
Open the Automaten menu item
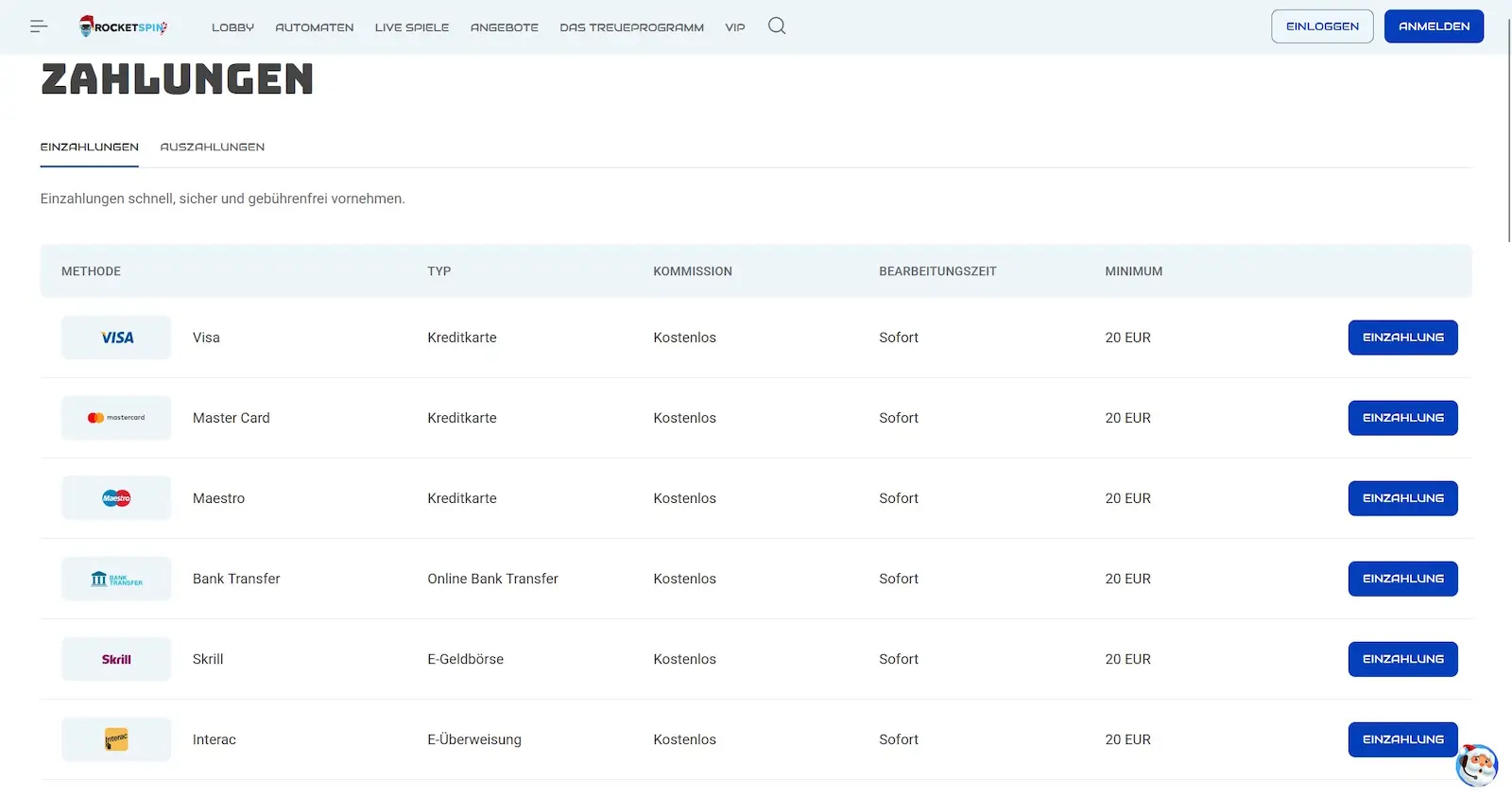pos(315,27)
